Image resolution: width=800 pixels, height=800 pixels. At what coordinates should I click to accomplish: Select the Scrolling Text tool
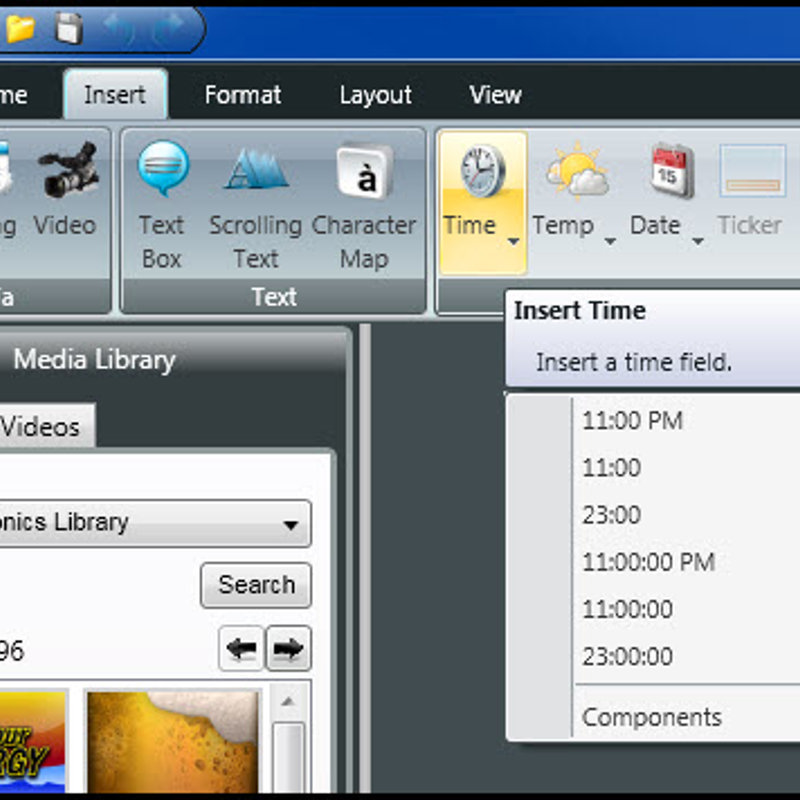click(x=255, y=170)
